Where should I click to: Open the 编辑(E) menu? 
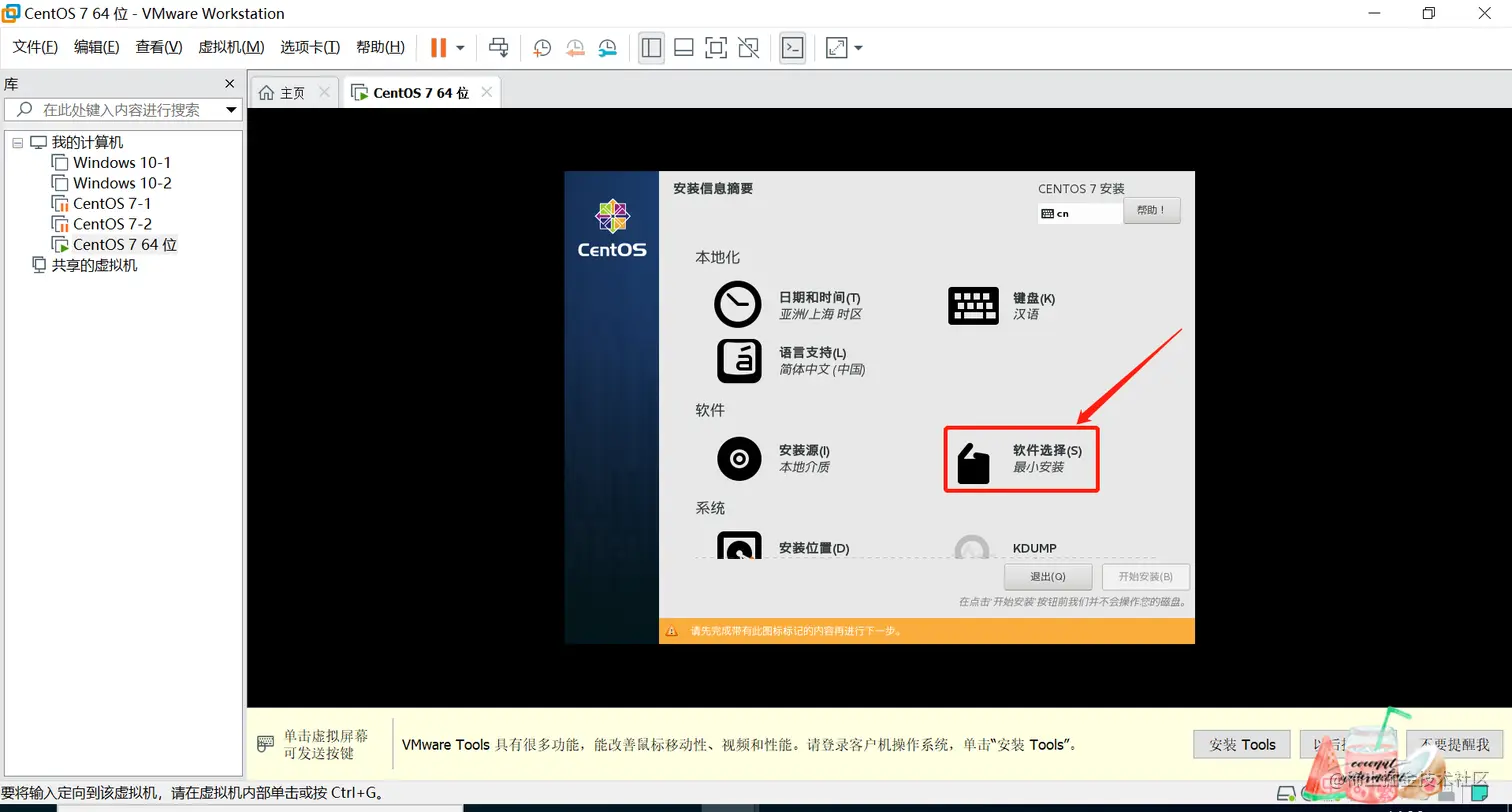[97, 47]
